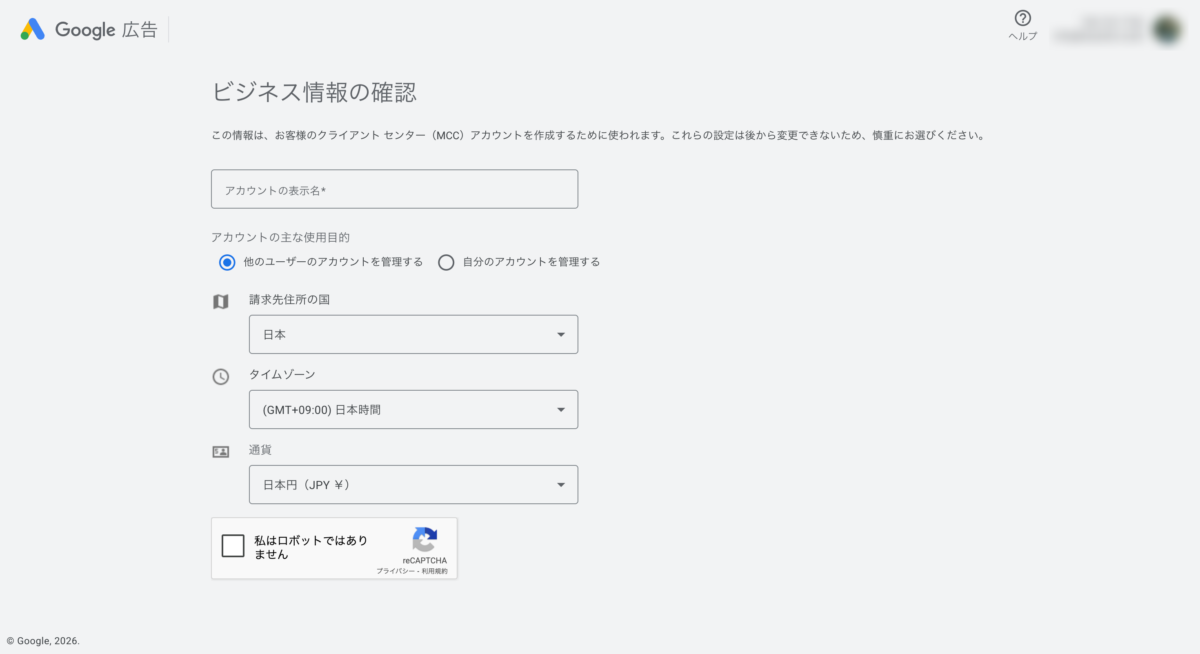
Task: Expand the 日本円 (JPY ¥) currency dropdown
Action: pos(413,485)
